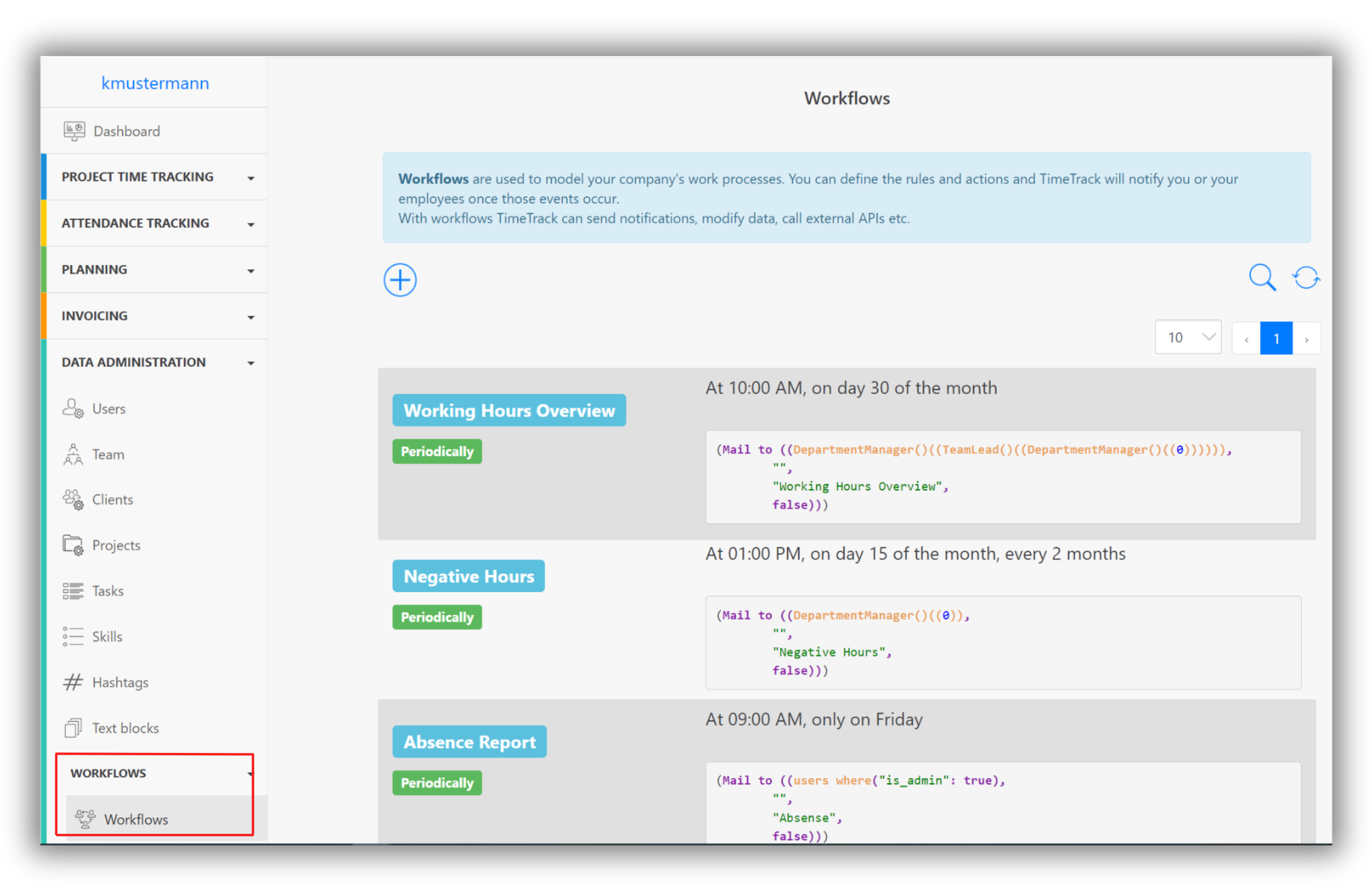The height and width of the screenshot is (896, 1372).
Task: Select the Tasks list icon
Action: (x=73, y=590)
